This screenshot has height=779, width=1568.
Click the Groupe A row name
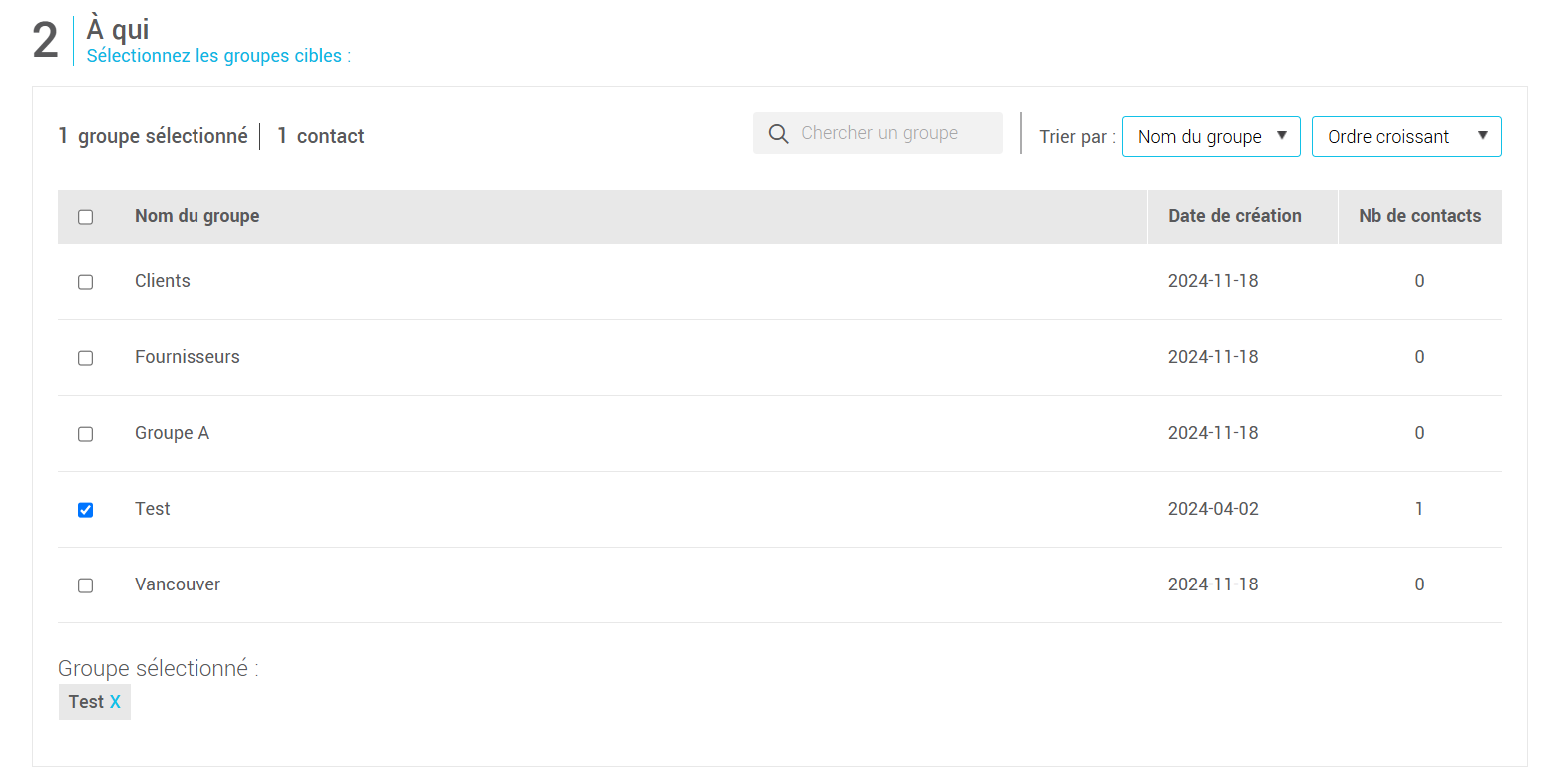click(172, 433)
